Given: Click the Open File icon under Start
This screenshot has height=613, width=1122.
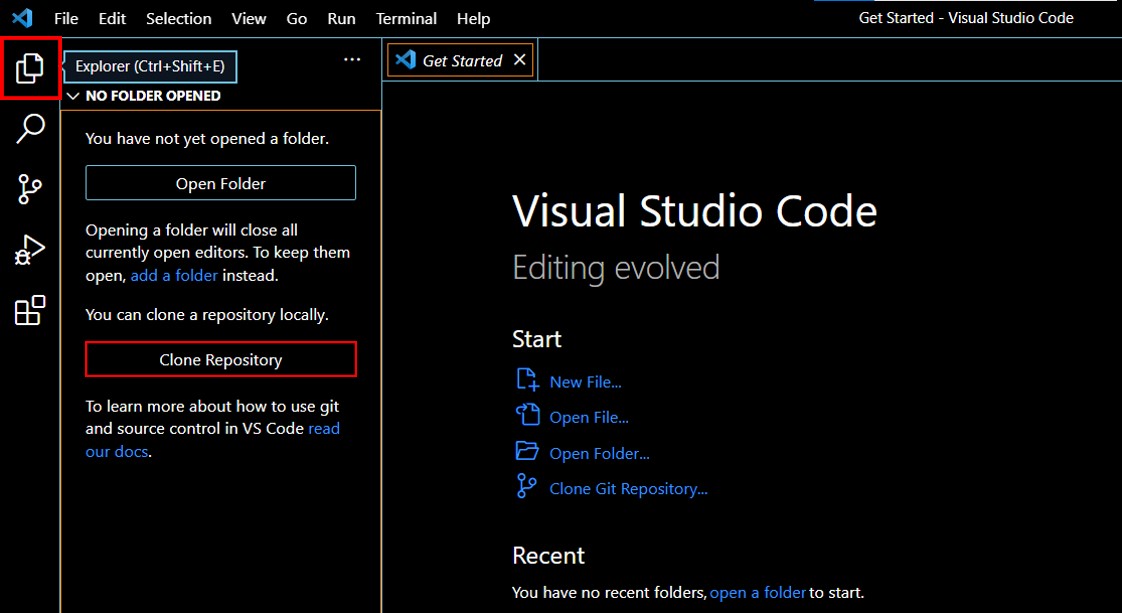Looking at the screenshot, I should point(527,415).
